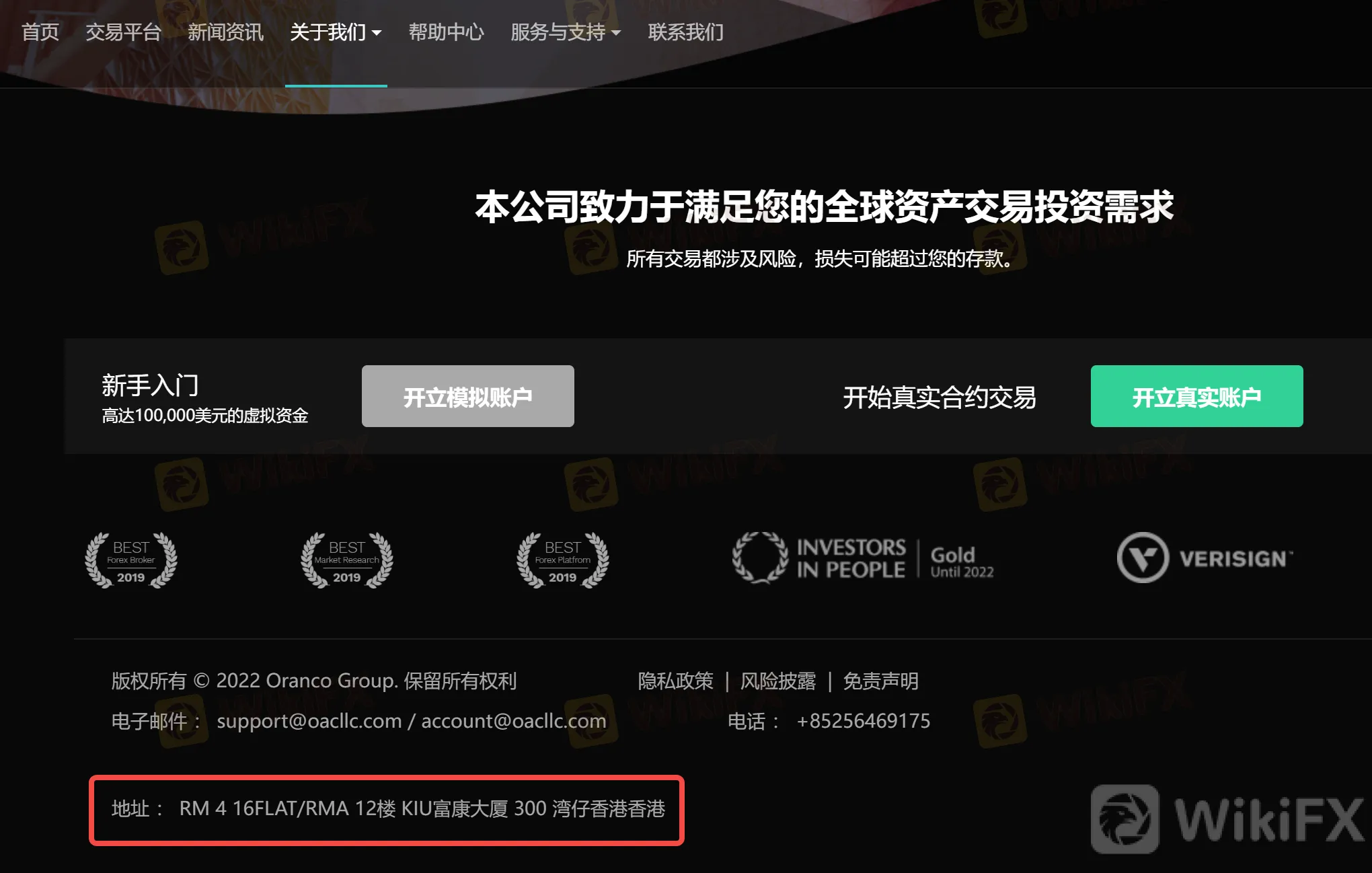Click the 开立模拟账户 button

[467, 397]
